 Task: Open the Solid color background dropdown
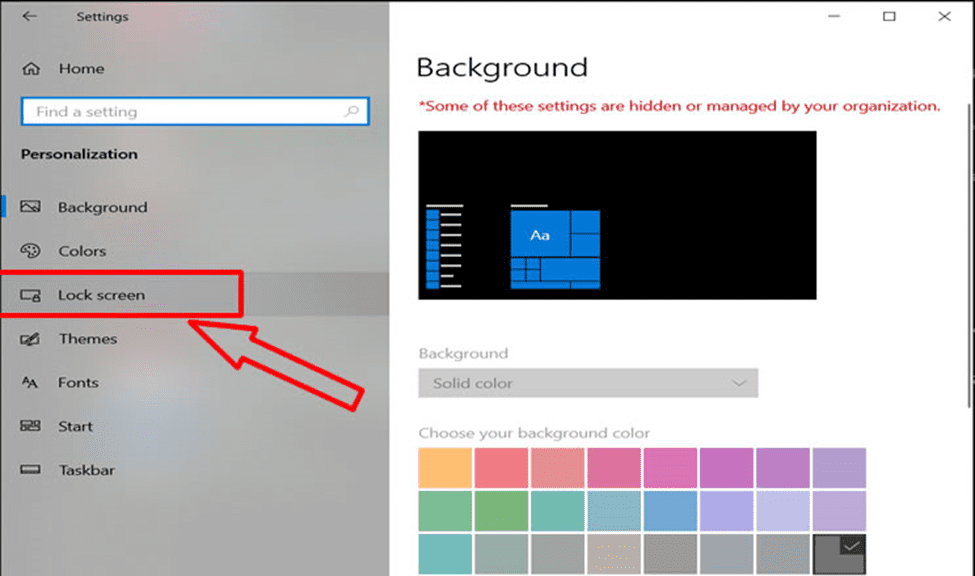(x=587, y=383)
